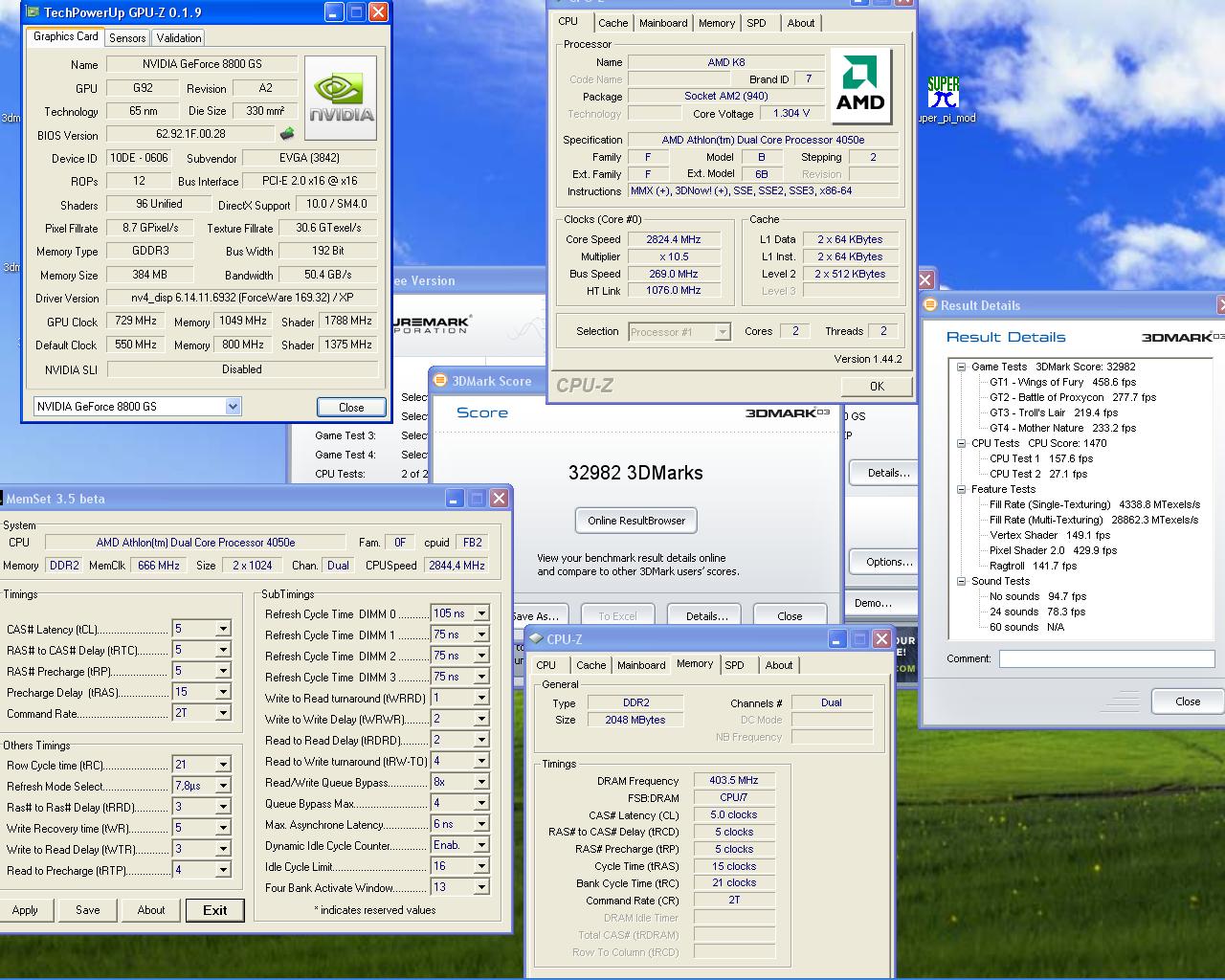Open the Read/Write Queue Bypass dropdown
Screen dimensions: 1225x980
[481, 782]
